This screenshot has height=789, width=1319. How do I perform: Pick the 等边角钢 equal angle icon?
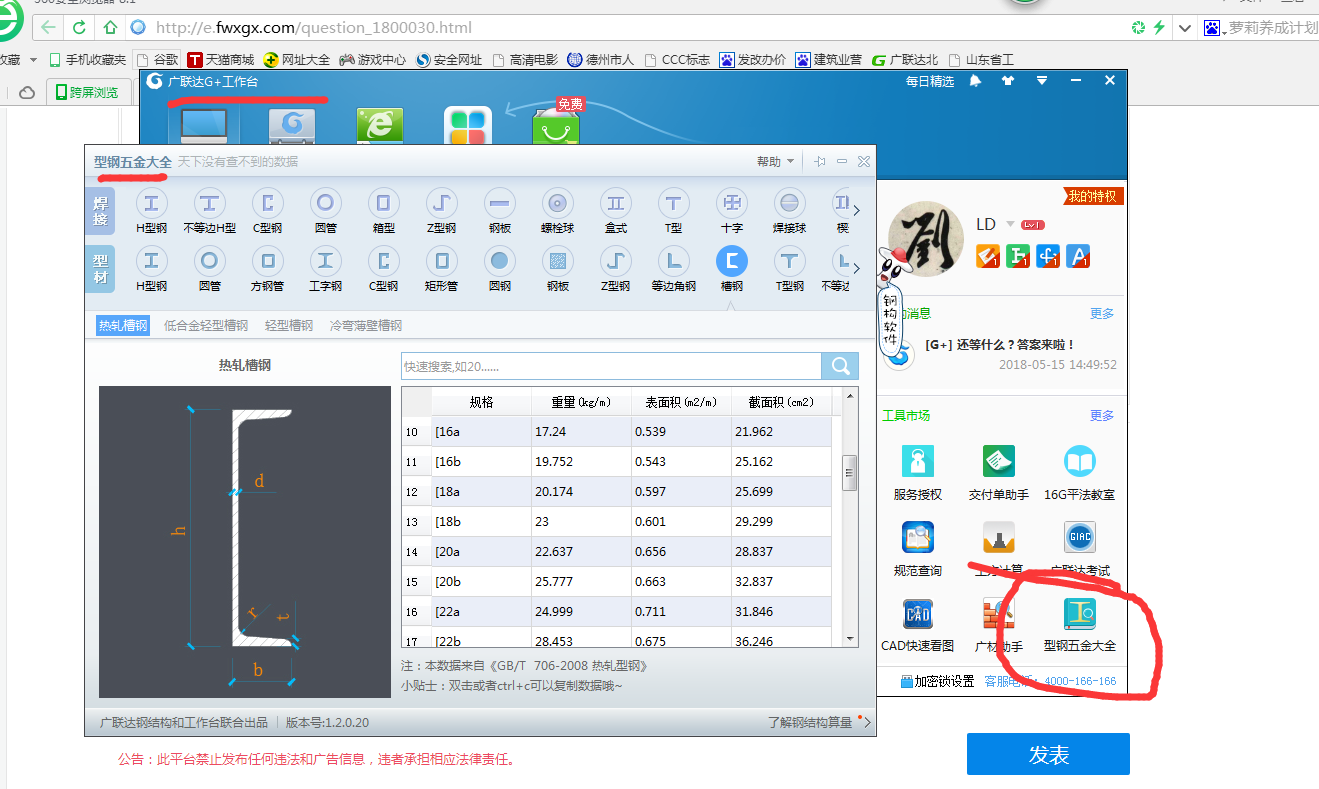coord(674,262)
